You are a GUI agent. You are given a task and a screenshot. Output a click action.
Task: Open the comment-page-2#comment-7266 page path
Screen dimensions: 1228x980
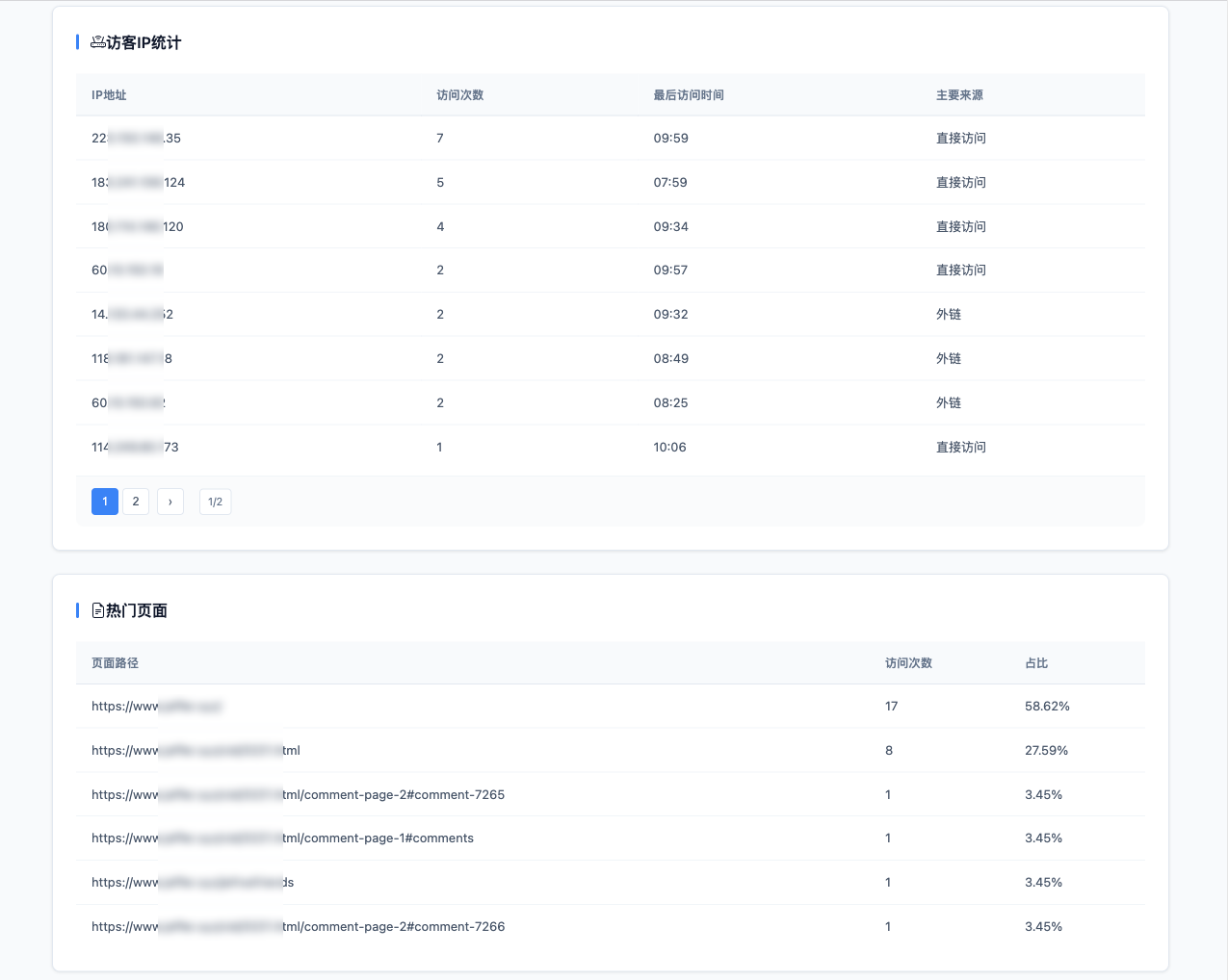(298, 927)
